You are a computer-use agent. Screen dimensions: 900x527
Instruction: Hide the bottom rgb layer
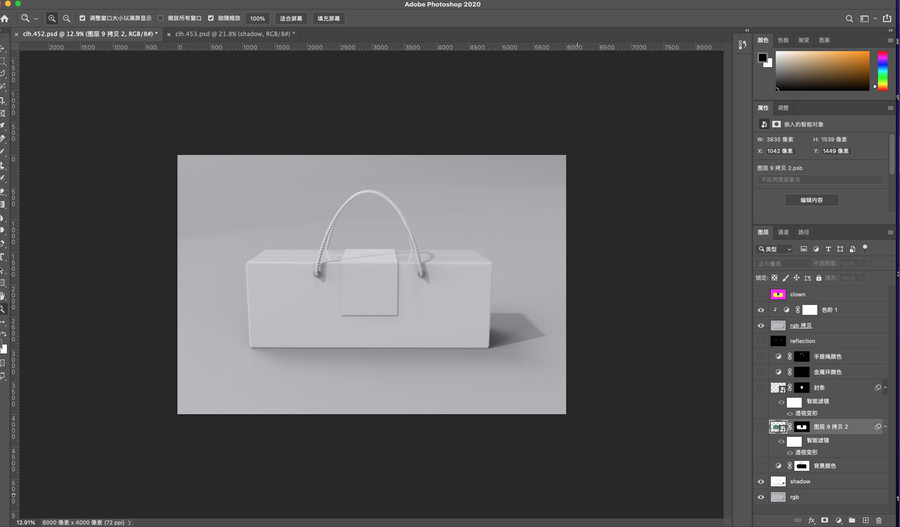[761, 497]
